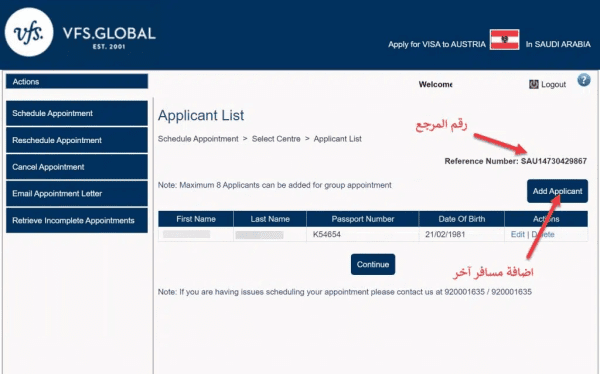Open Reschedule Appointment in the sidebar
The height and width of the screenshot is (374, 600).
(x=77, y=140)
